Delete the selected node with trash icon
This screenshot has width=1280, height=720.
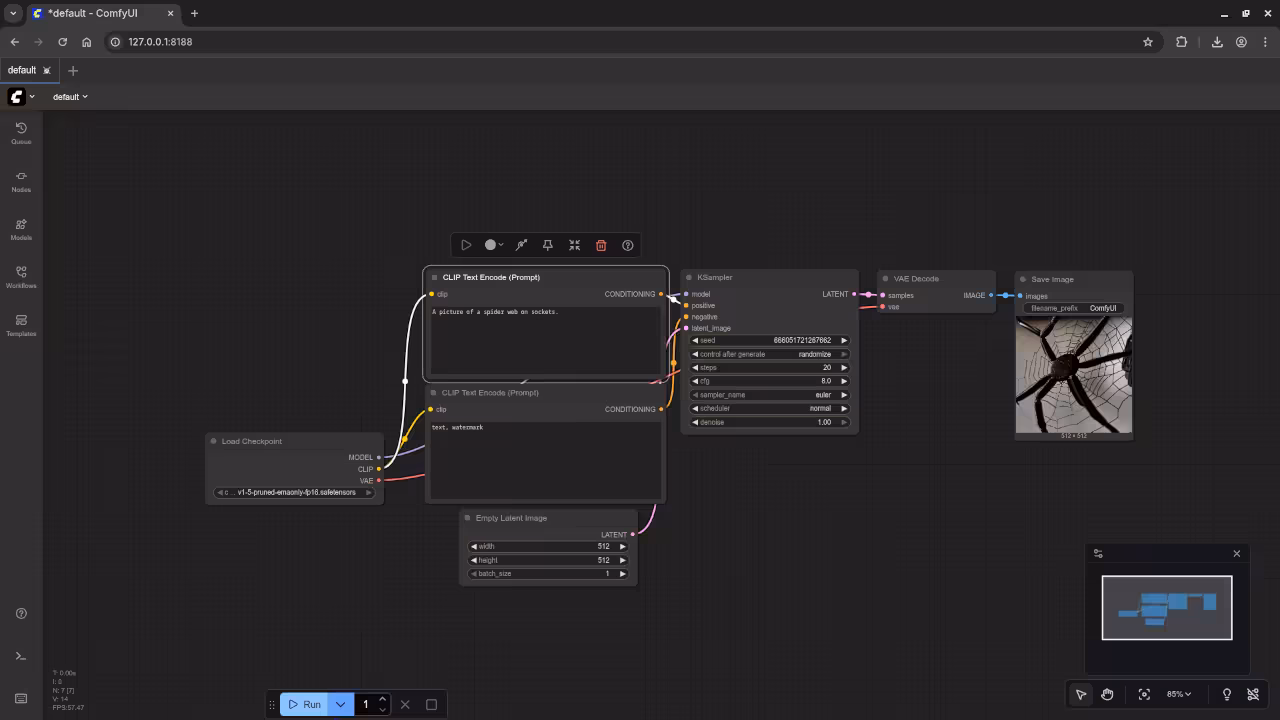pyautogui.click(x=601, y=245)
